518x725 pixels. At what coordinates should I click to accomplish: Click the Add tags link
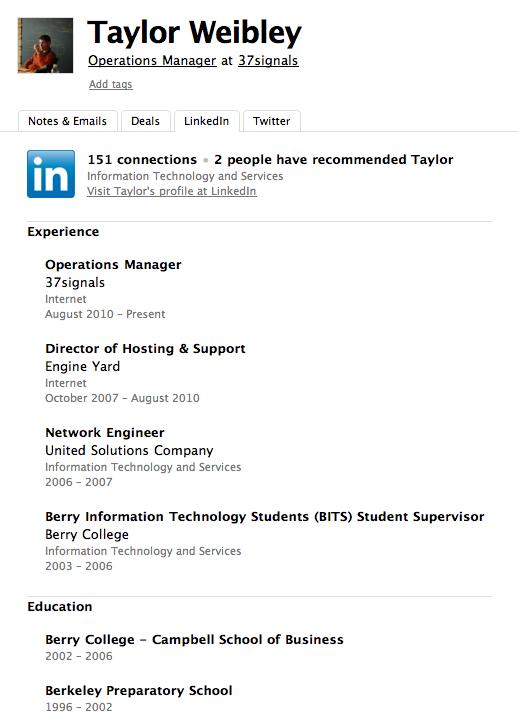pos(111,84)
